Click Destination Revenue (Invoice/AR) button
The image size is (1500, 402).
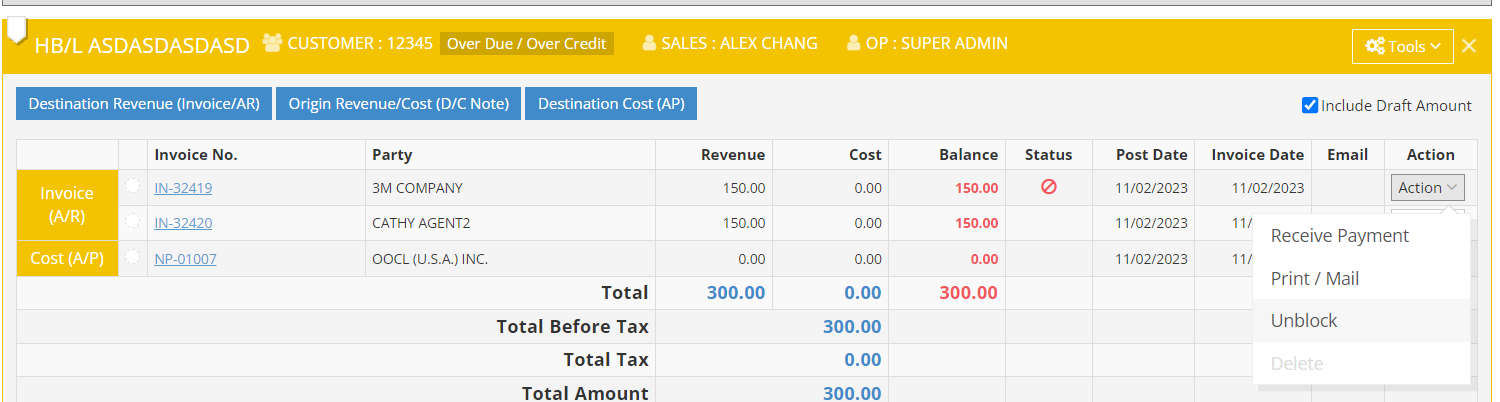[x=144, y=104]
